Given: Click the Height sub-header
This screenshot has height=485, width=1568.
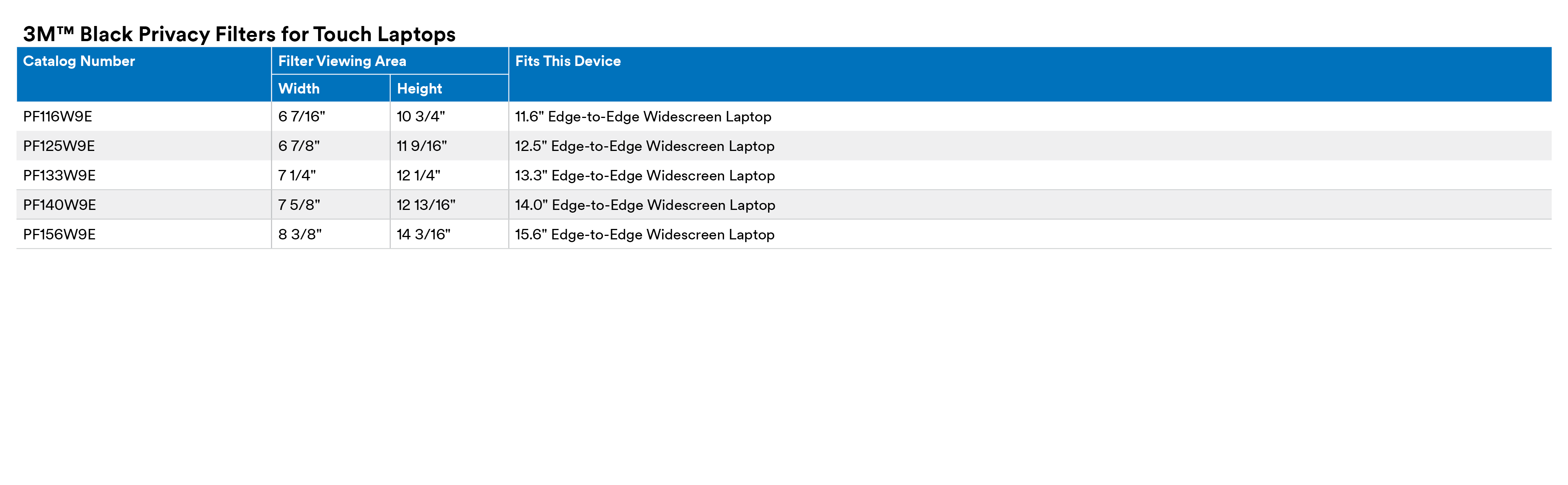Looking at the screenshot, I should pos(419,88).
